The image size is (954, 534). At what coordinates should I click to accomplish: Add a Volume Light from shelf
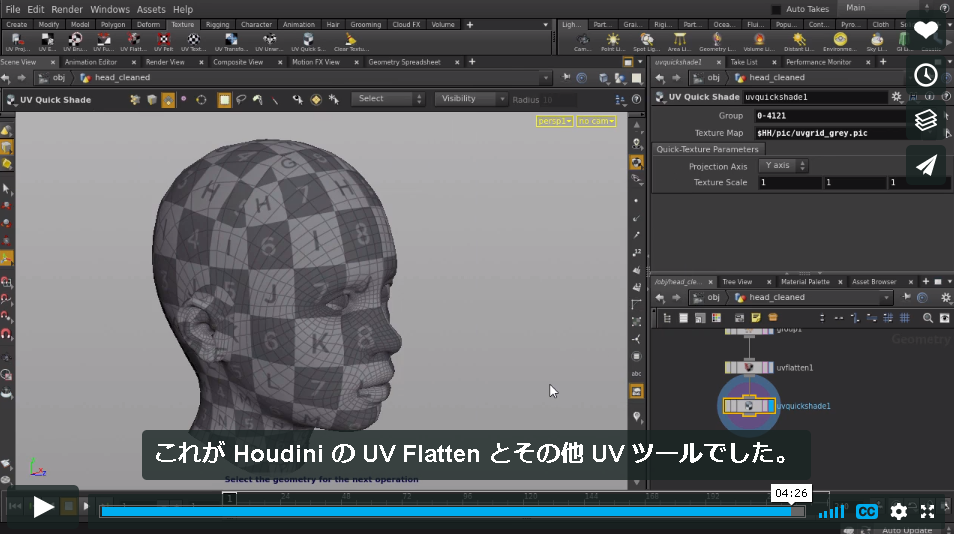tap(759, 43)
